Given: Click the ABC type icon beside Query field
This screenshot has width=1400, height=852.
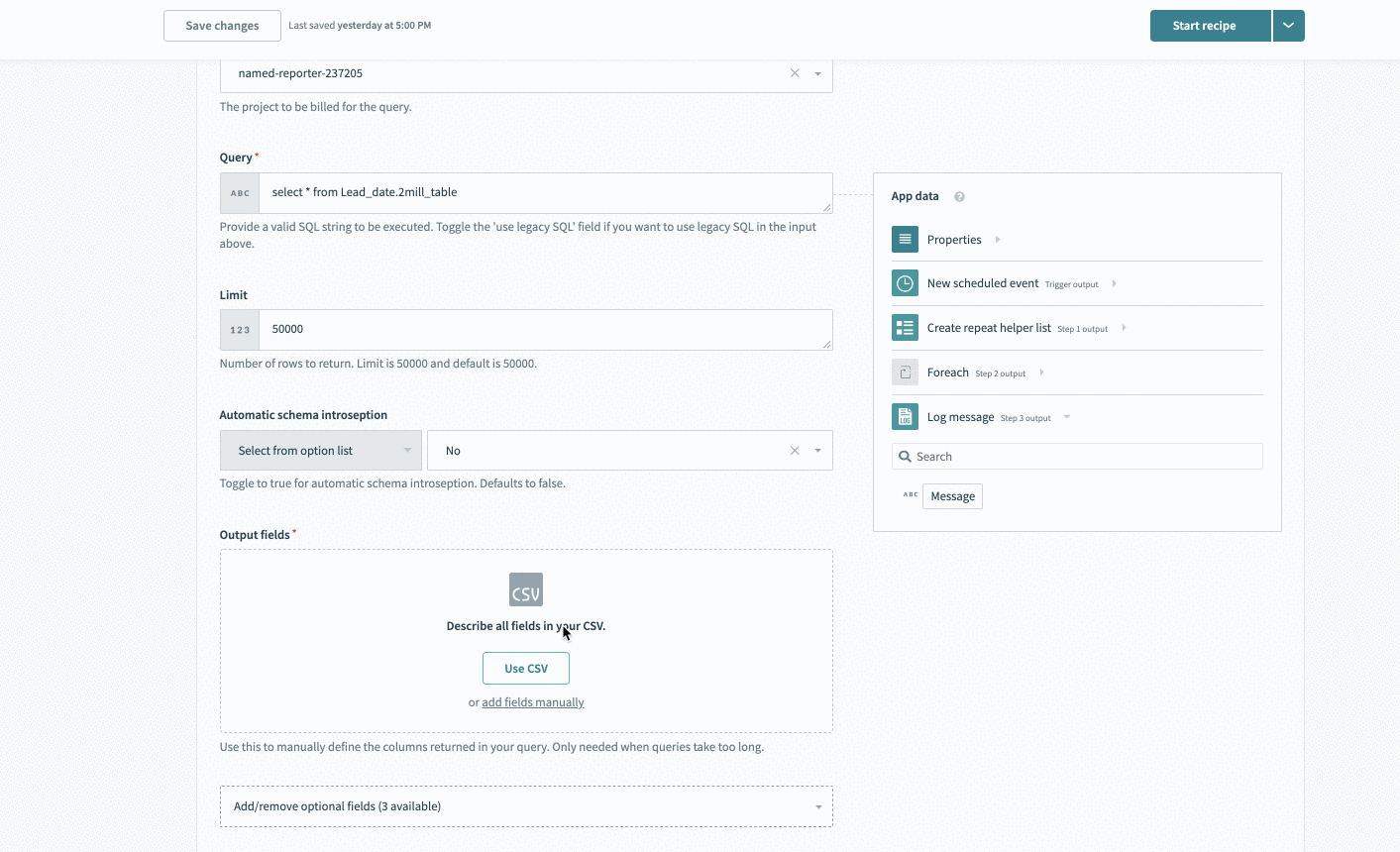Looking at the screenshot, I should tap(238, 192).
